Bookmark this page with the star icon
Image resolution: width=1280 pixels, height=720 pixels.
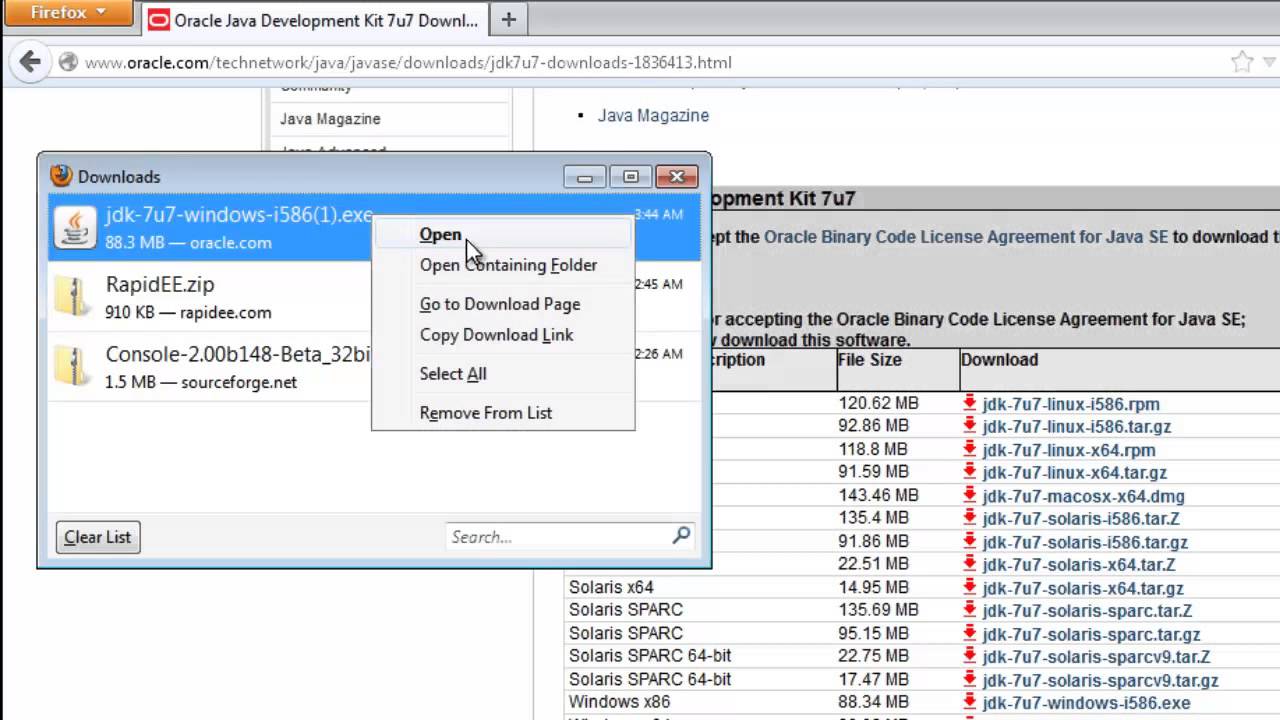tap(1242, 62)
